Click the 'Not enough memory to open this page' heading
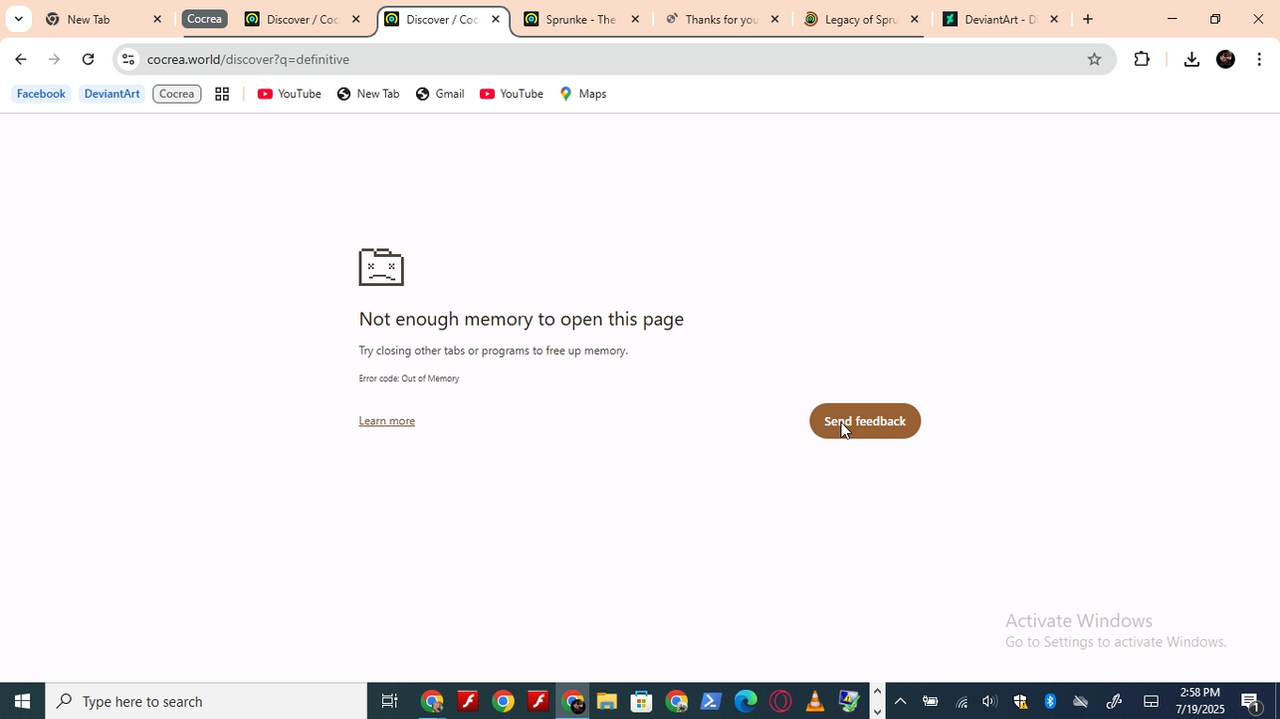Viewport: 1280px width, 719px height. coord(521,319)
